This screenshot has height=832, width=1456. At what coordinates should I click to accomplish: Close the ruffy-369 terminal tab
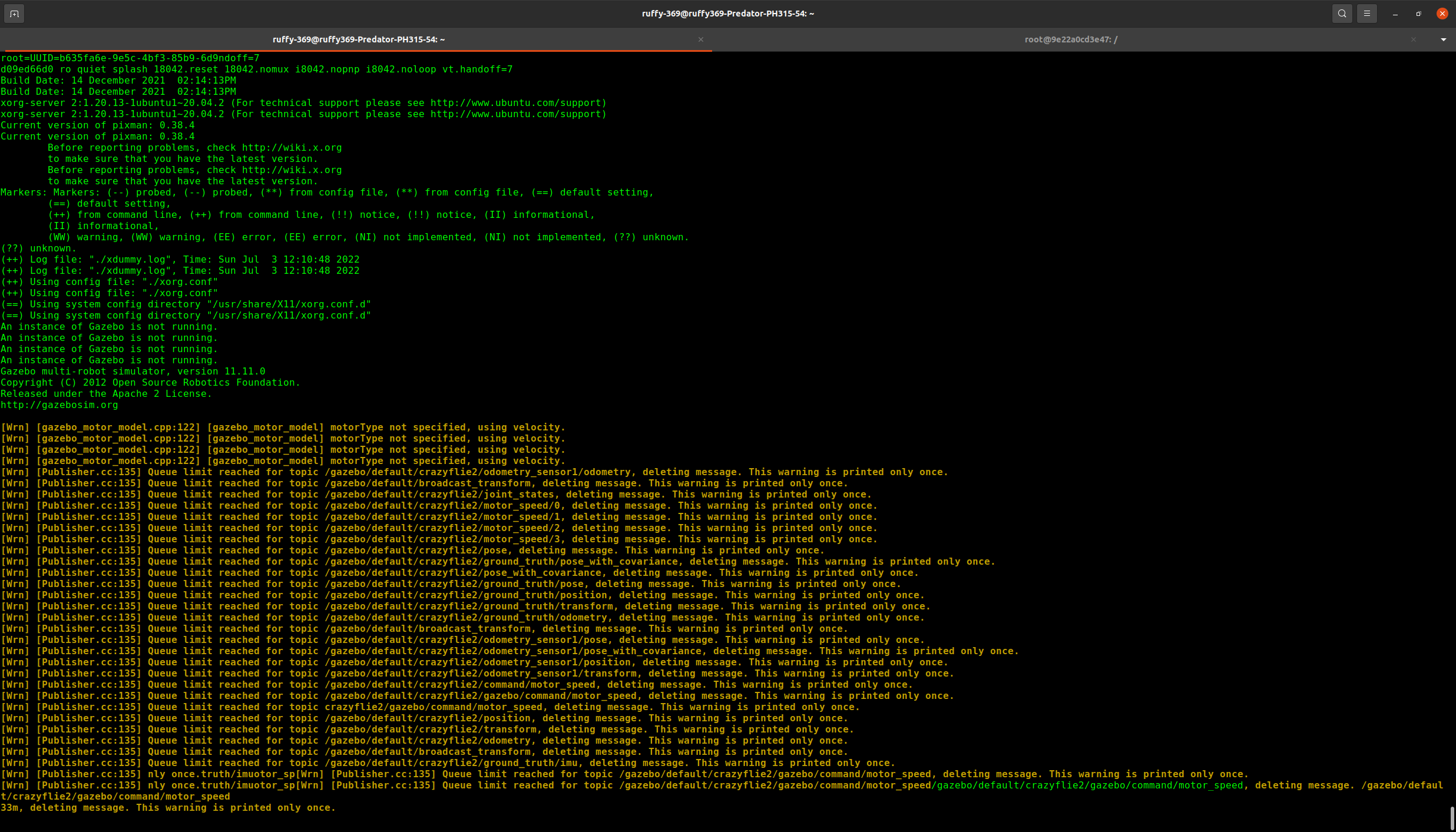click(x=700, y=39)
